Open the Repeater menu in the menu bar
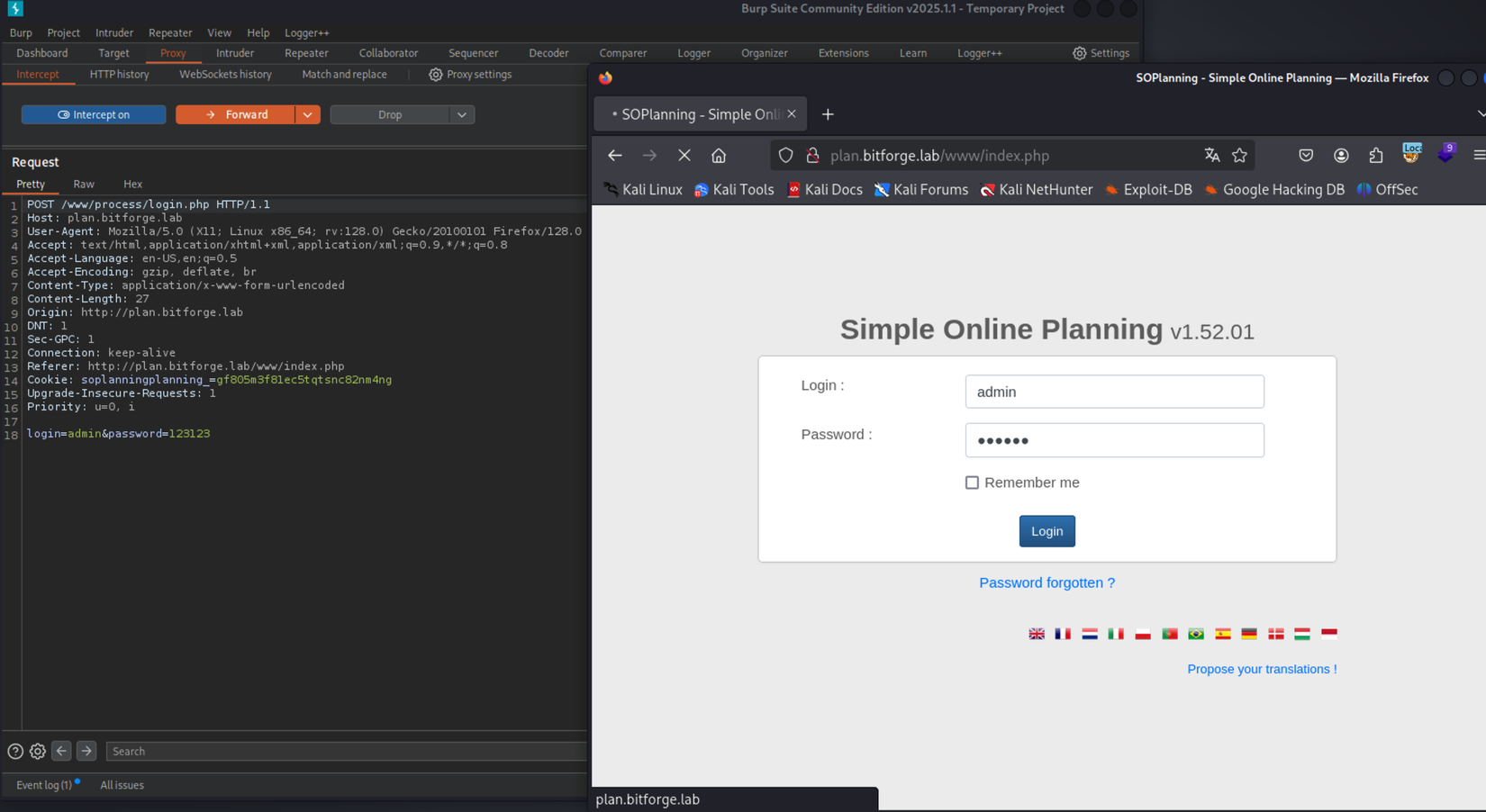 click(169, 32)
